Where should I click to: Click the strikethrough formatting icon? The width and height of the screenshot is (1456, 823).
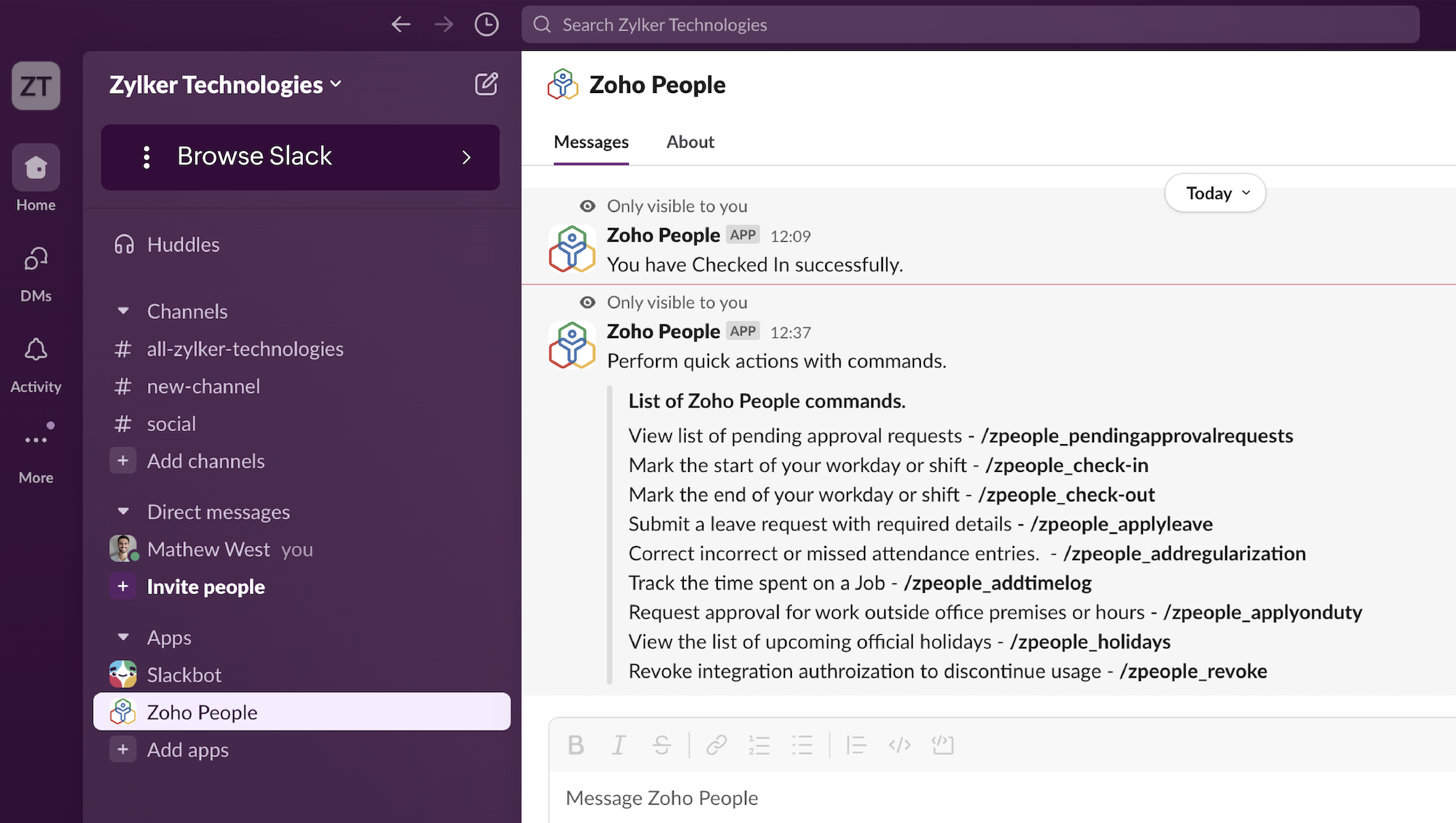coord(661,745)
